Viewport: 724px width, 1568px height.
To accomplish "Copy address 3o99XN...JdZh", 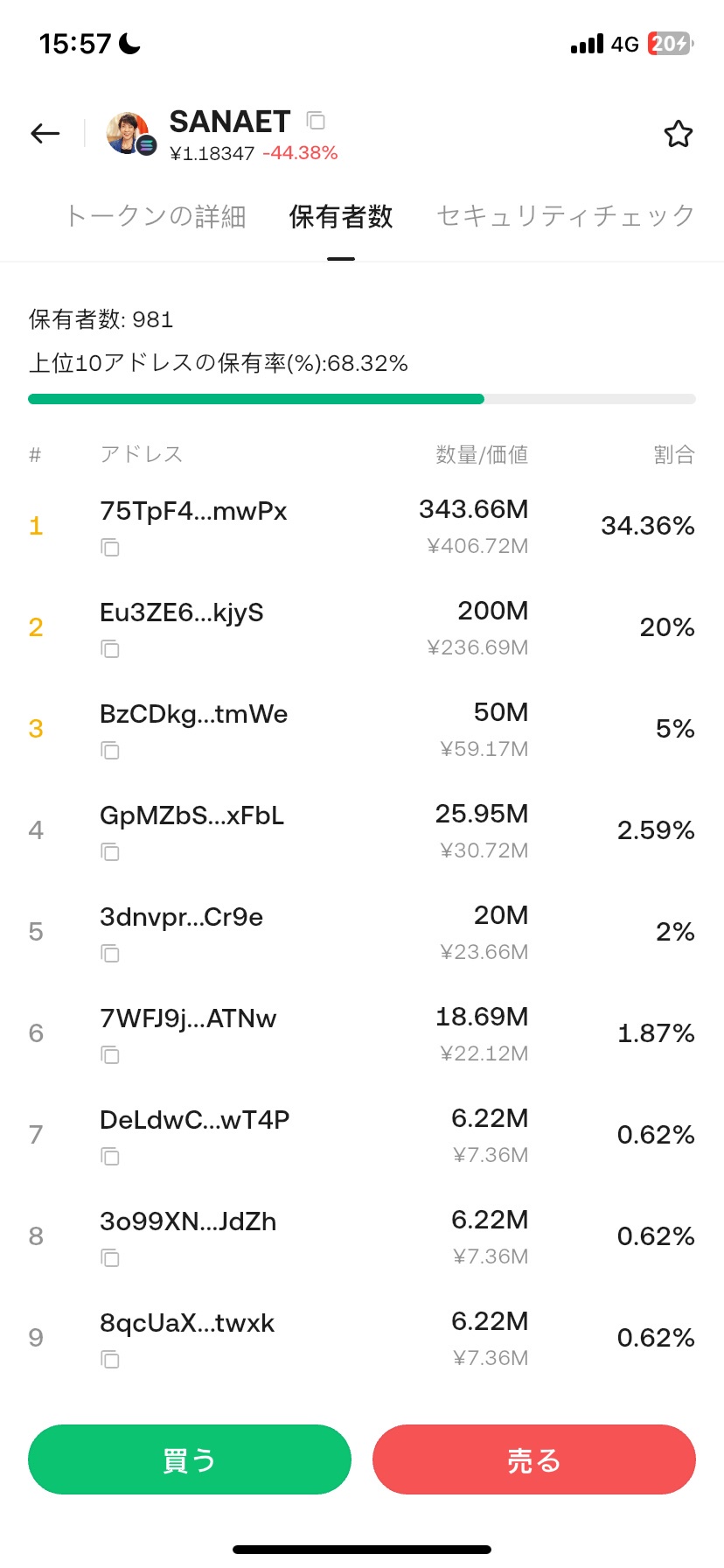I will [109, 1258].
